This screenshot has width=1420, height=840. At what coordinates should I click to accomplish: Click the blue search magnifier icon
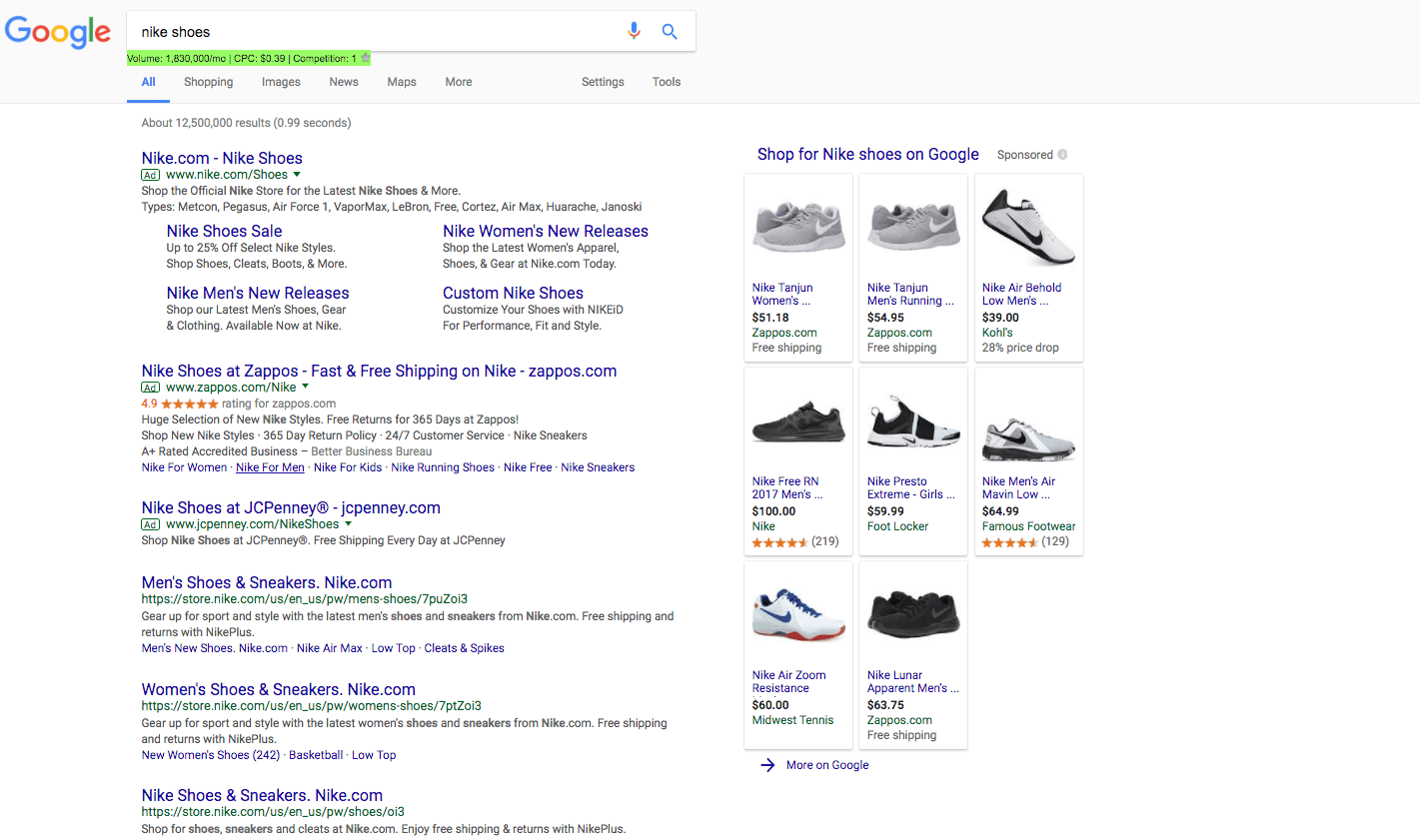pos(670,32)
